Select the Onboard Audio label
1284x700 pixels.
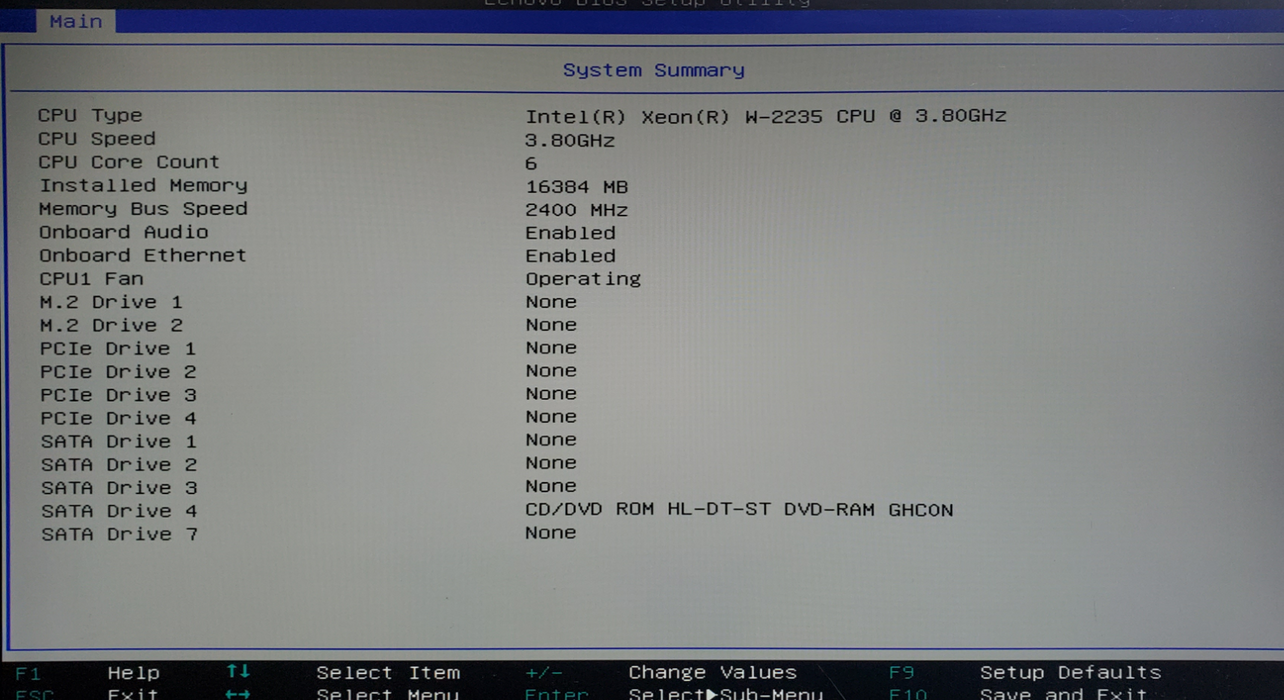coord(124,232)
